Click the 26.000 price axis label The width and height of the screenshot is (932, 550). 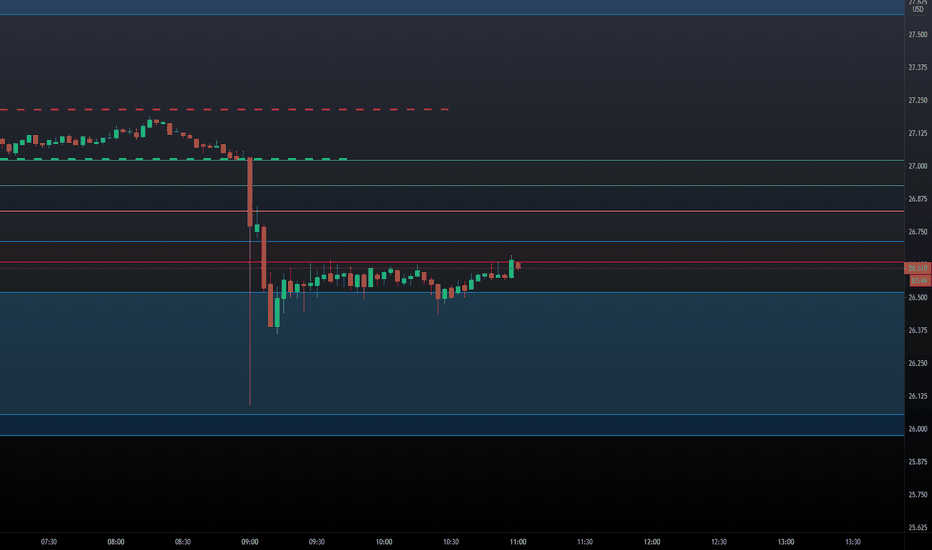(x=918, y=429)
